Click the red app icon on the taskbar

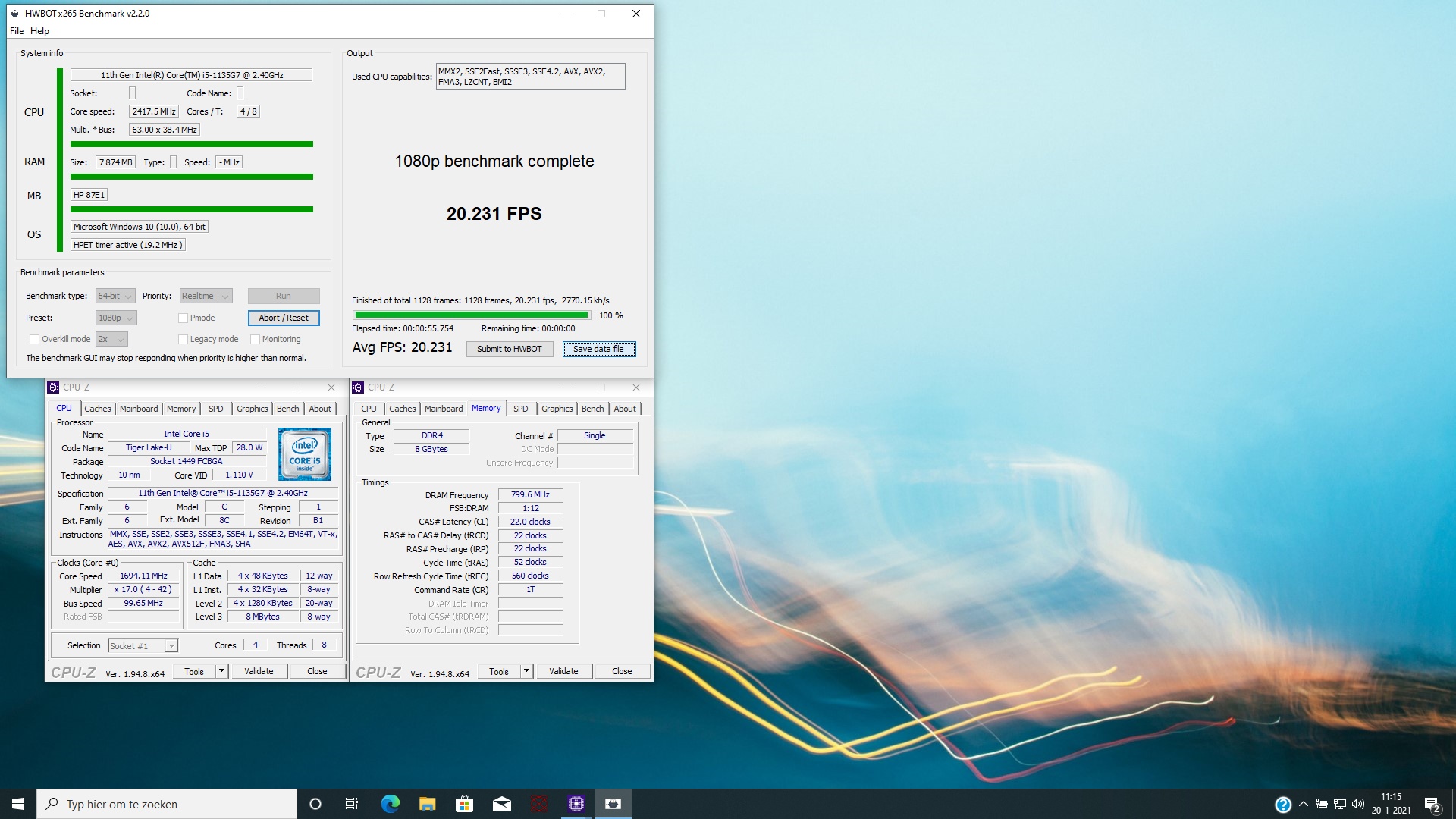coord(538,804)
